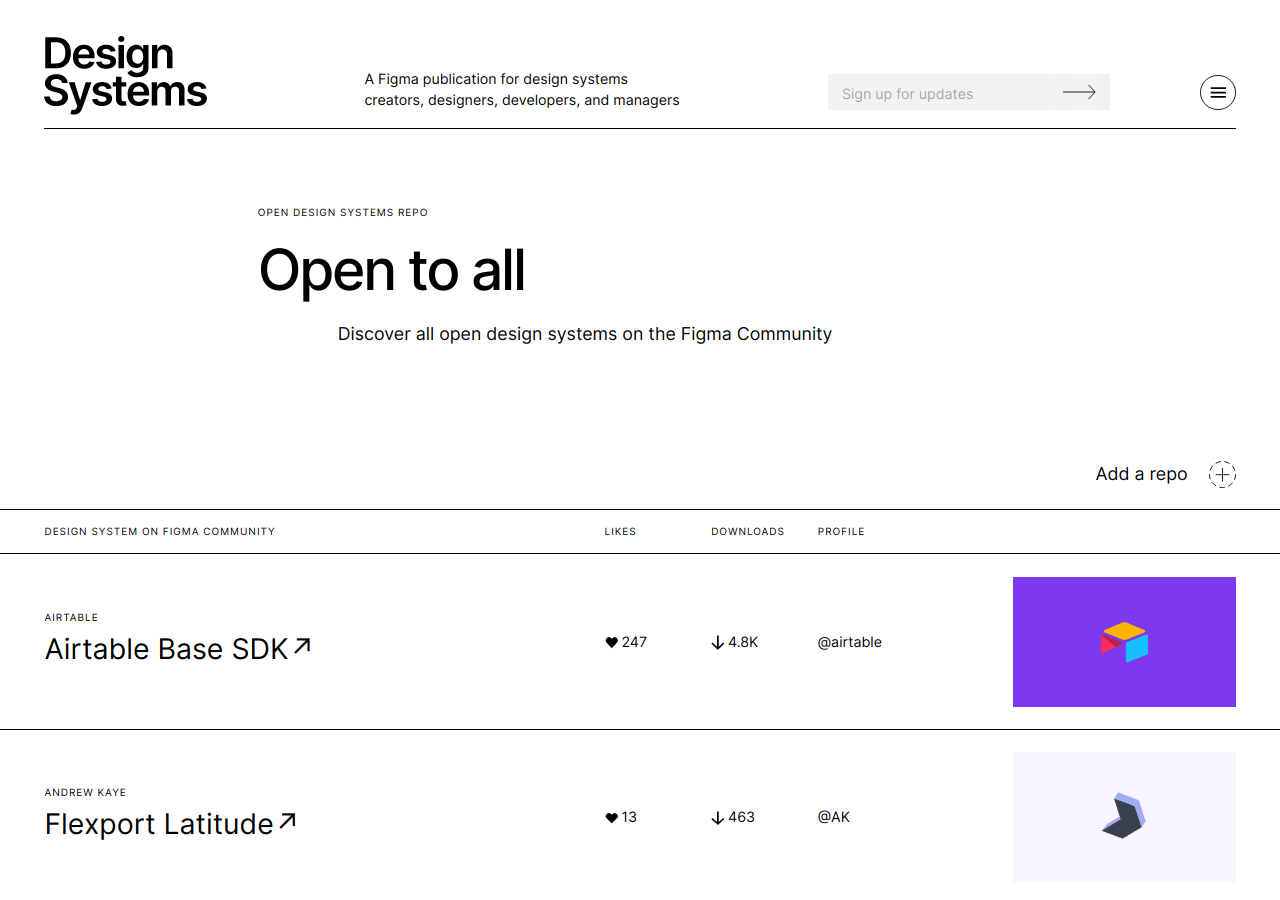This screenshot has width=1280, height=900.
Task: Open the hamburger menu button
Action: click(1217, 92)
